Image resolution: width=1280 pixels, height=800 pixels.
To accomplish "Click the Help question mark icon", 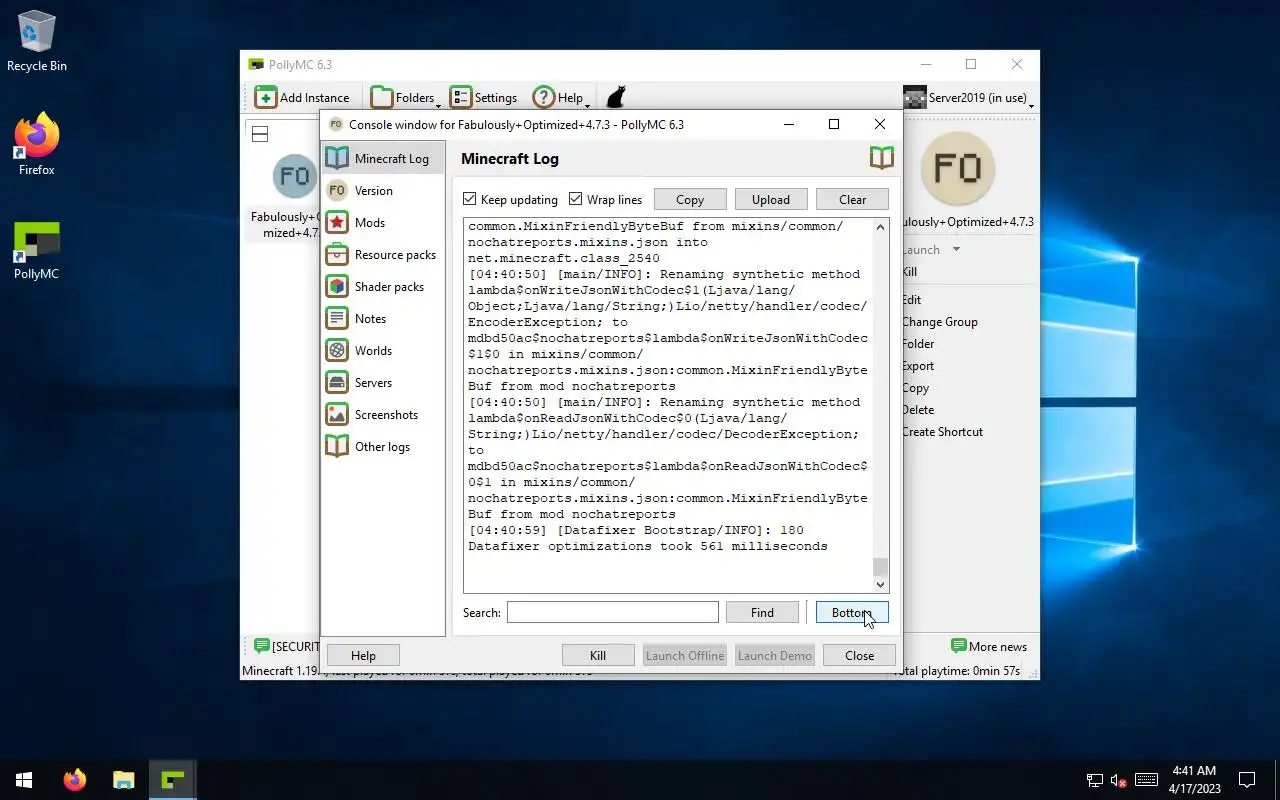I will (543, 97).
